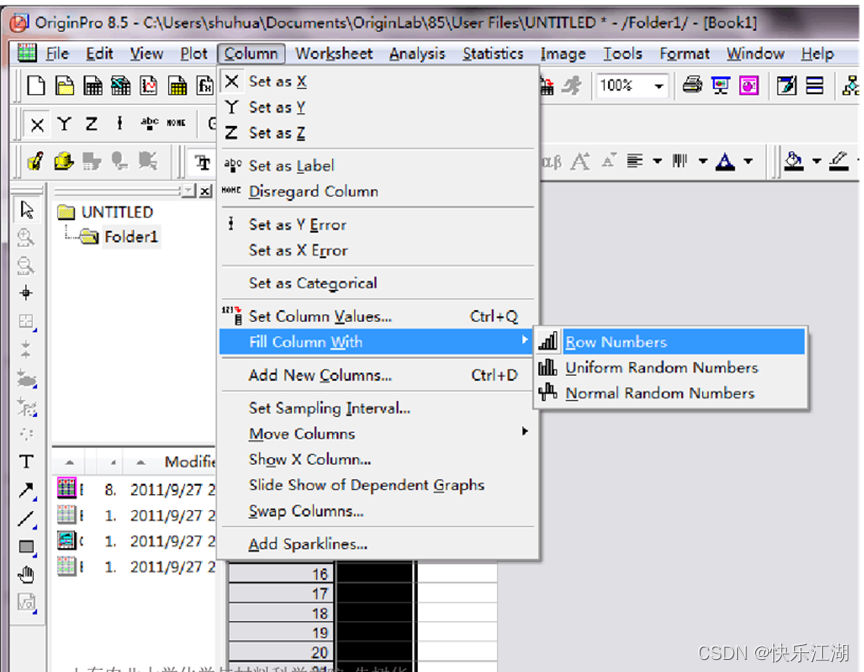
Task: Select the Arrow drawing tool
Action: pos(26,490)
